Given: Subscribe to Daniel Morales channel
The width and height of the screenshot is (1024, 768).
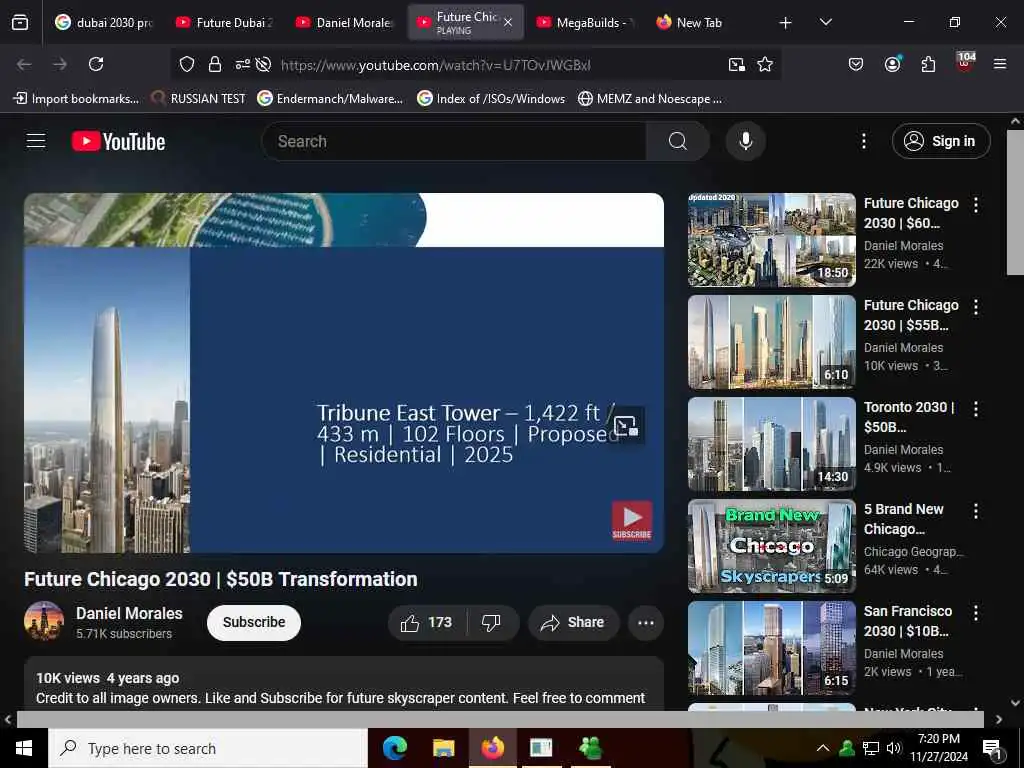Looking at the screenshot, I should (x=254, y=622).
